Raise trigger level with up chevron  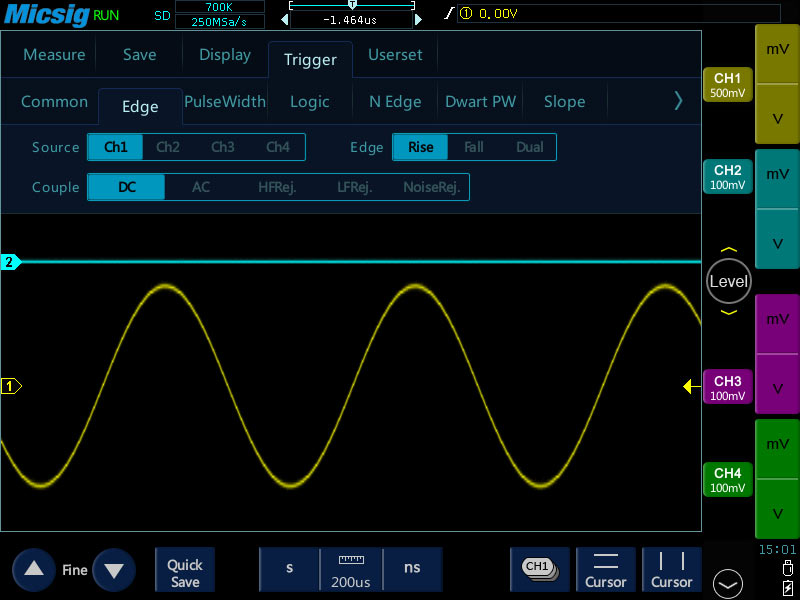tap(728, 250)
